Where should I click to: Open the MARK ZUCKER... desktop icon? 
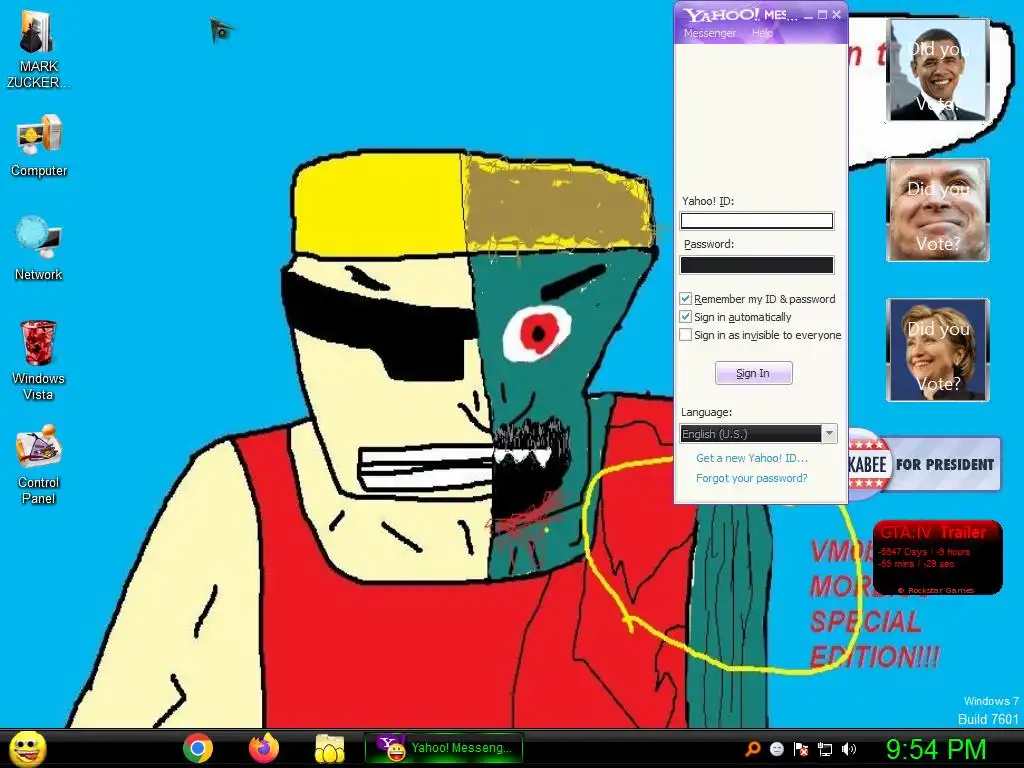[38, 48]
